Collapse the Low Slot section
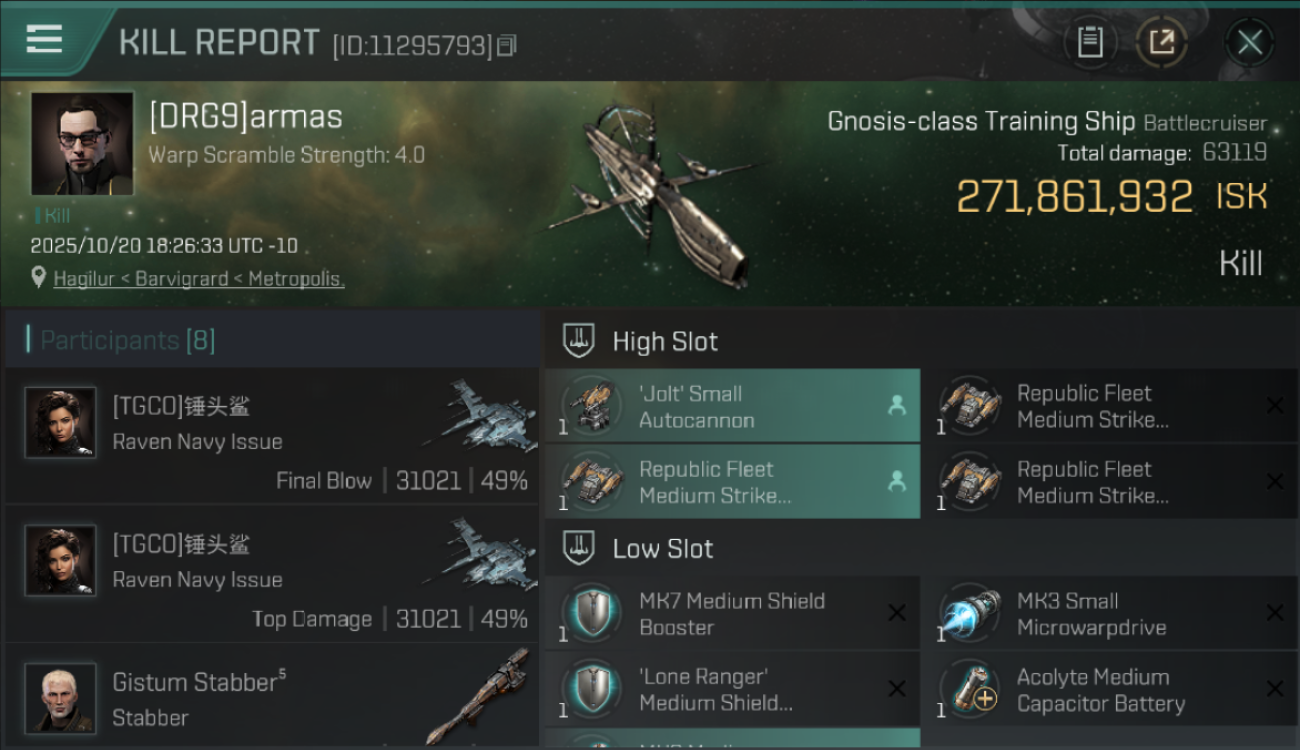The height and width of the screenshot is (750, 1300). pos(579,548)
